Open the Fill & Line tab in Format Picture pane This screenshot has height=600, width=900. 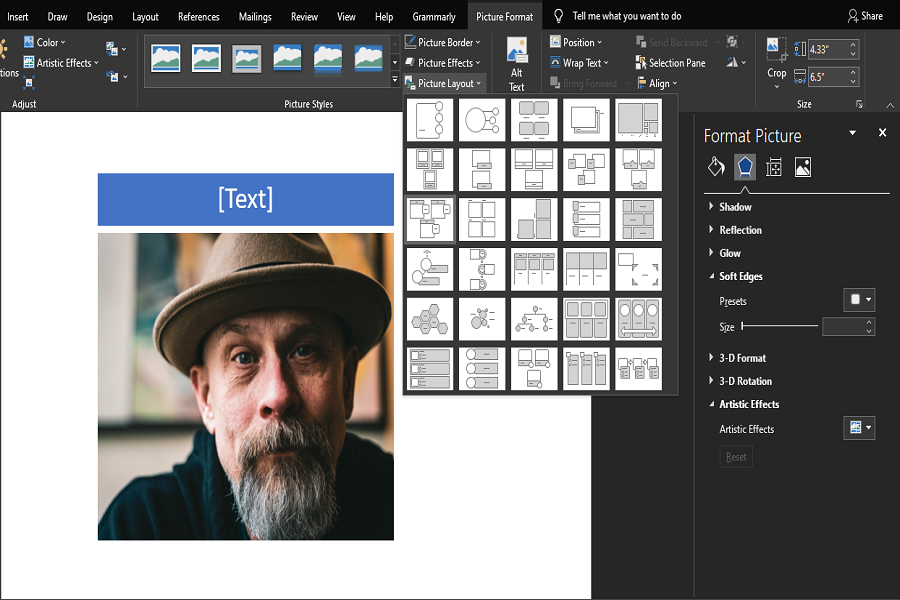(715, 166)
